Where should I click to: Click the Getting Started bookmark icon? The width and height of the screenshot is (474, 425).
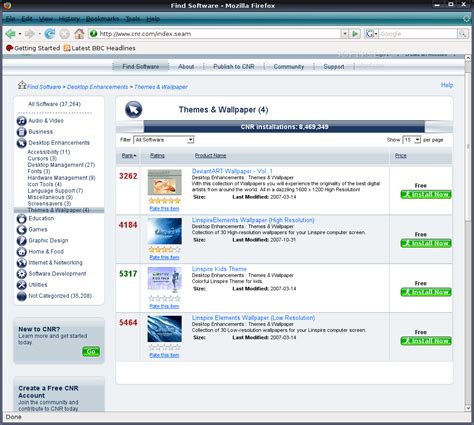9,48
